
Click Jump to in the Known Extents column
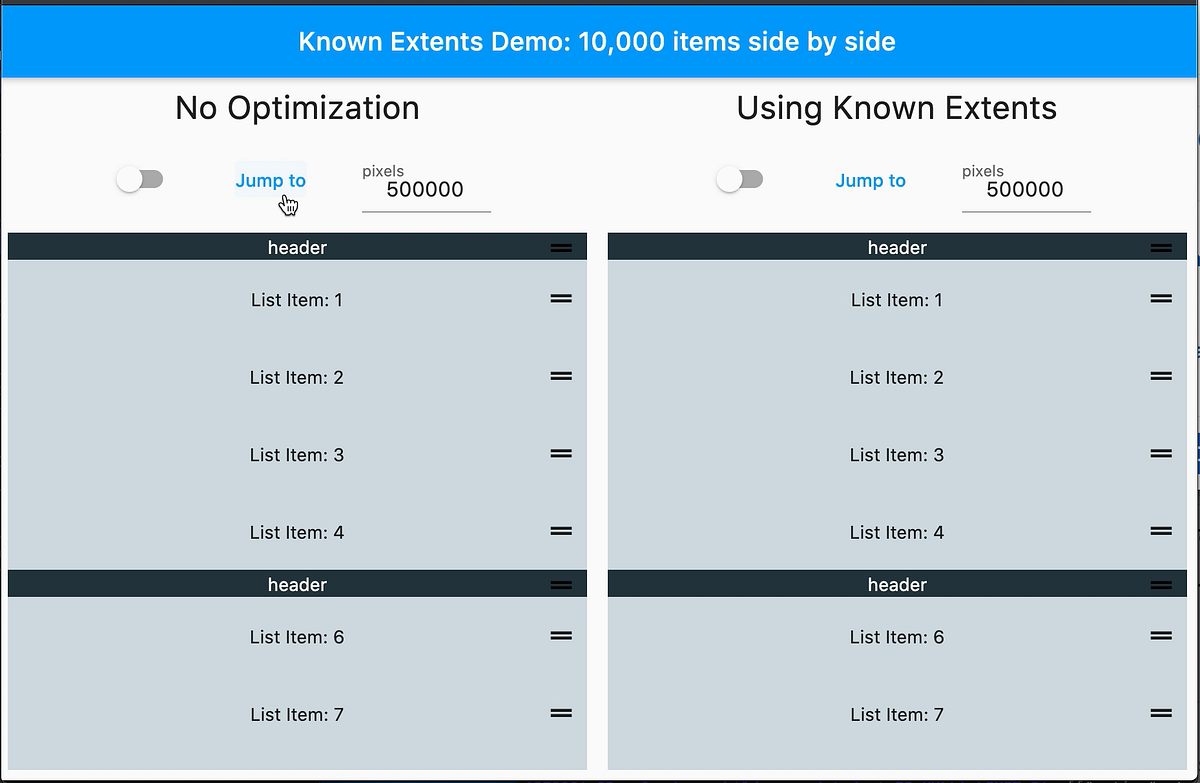pos(870,180)
